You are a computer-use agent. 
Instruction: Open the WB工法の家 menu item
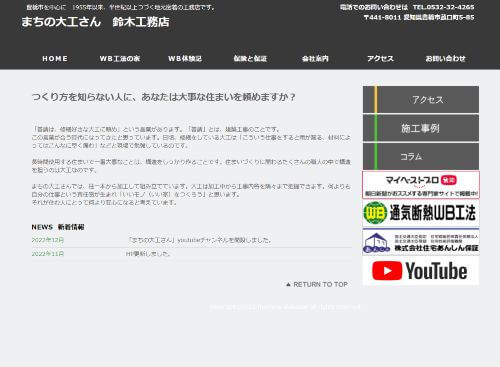pyautogui.click(x=120, y=59)
